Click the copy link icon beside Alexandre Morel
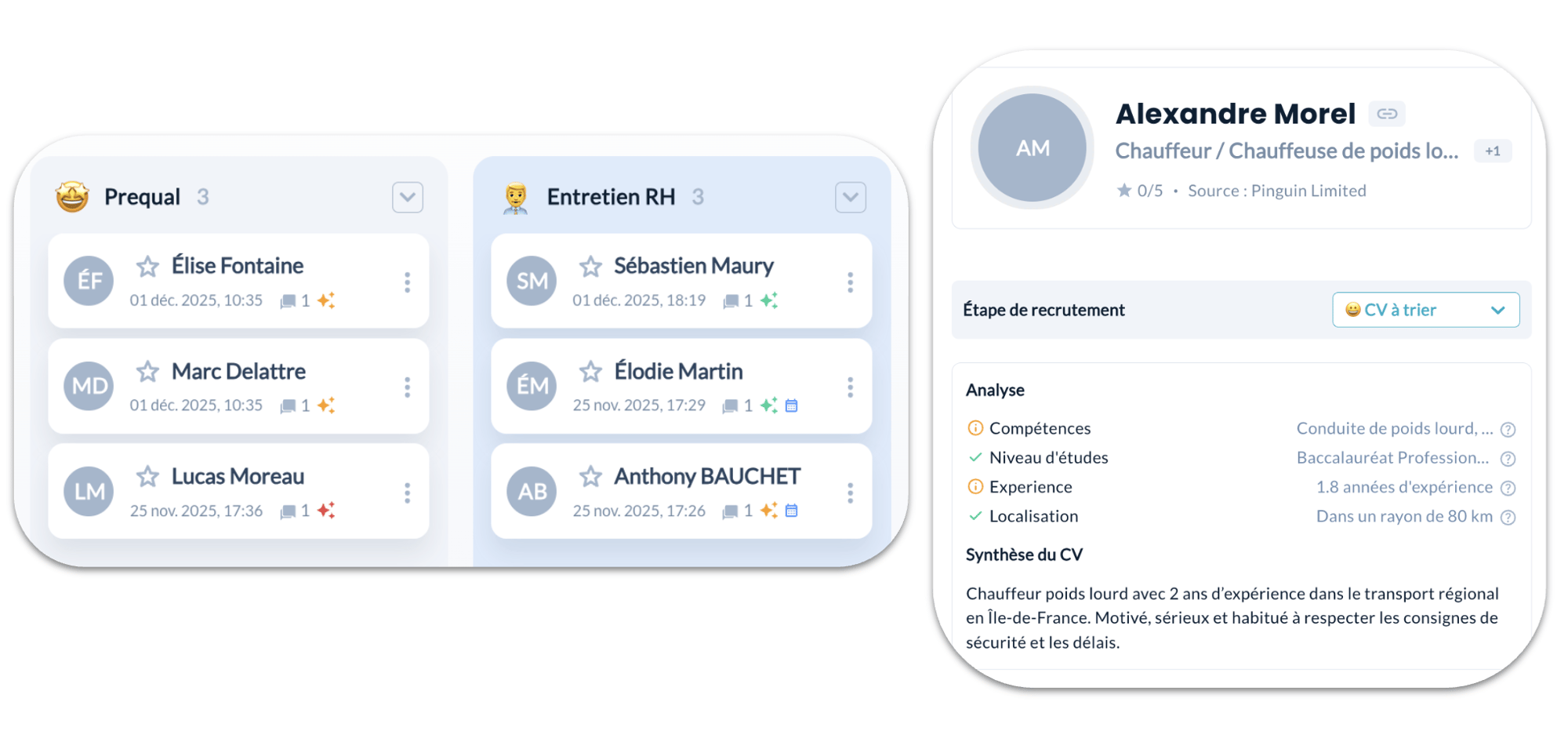This screenshot has height=731, width=1568. point(1387,114)
